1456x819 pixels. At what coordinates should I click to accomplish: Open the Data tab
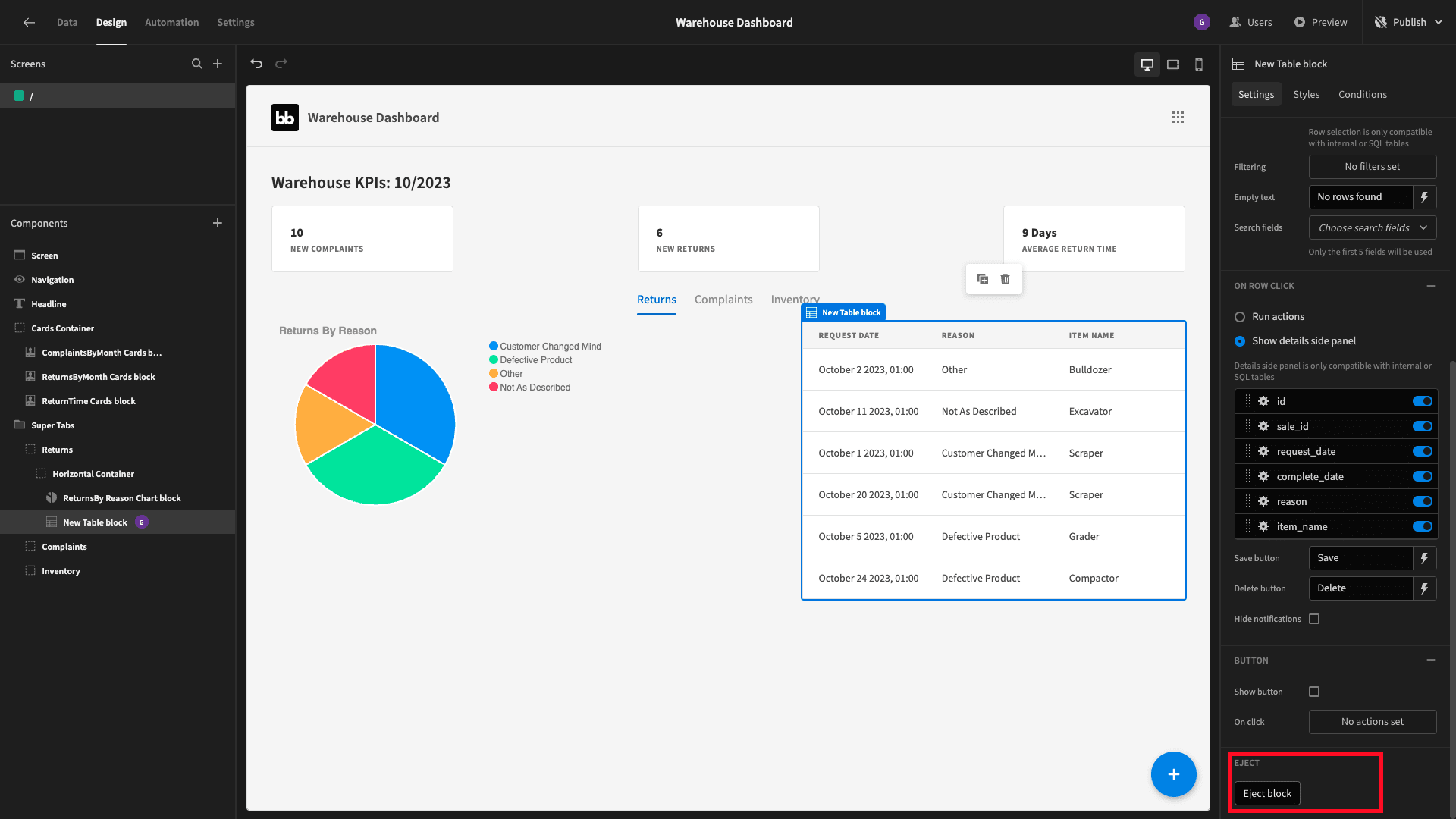point(67,23)
